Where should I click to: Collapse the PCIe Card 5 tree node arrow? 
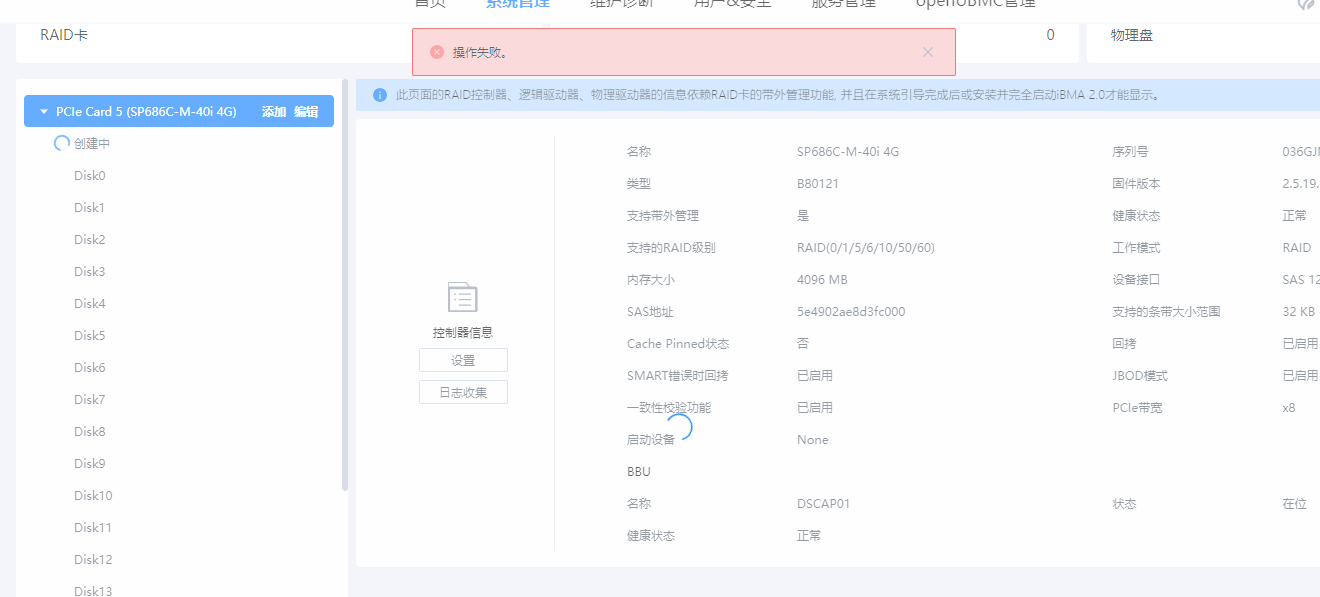point(44,112)
